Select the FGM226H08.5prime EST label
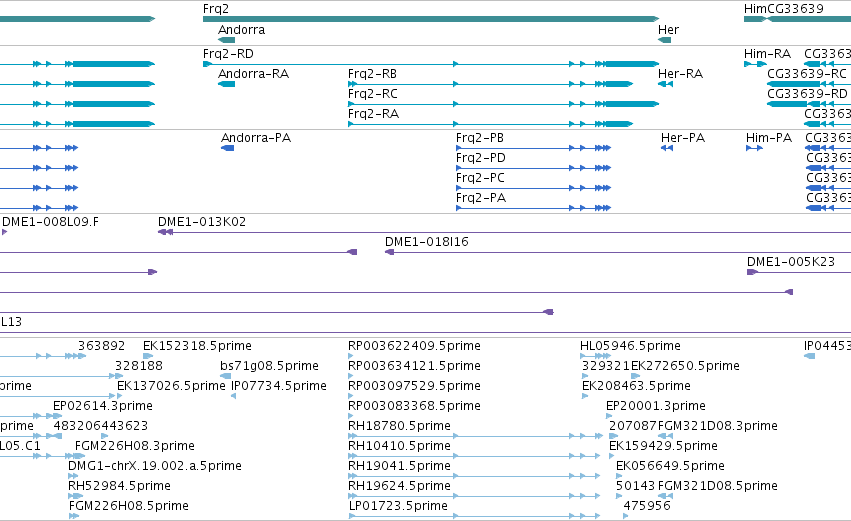 pos(129,507)
